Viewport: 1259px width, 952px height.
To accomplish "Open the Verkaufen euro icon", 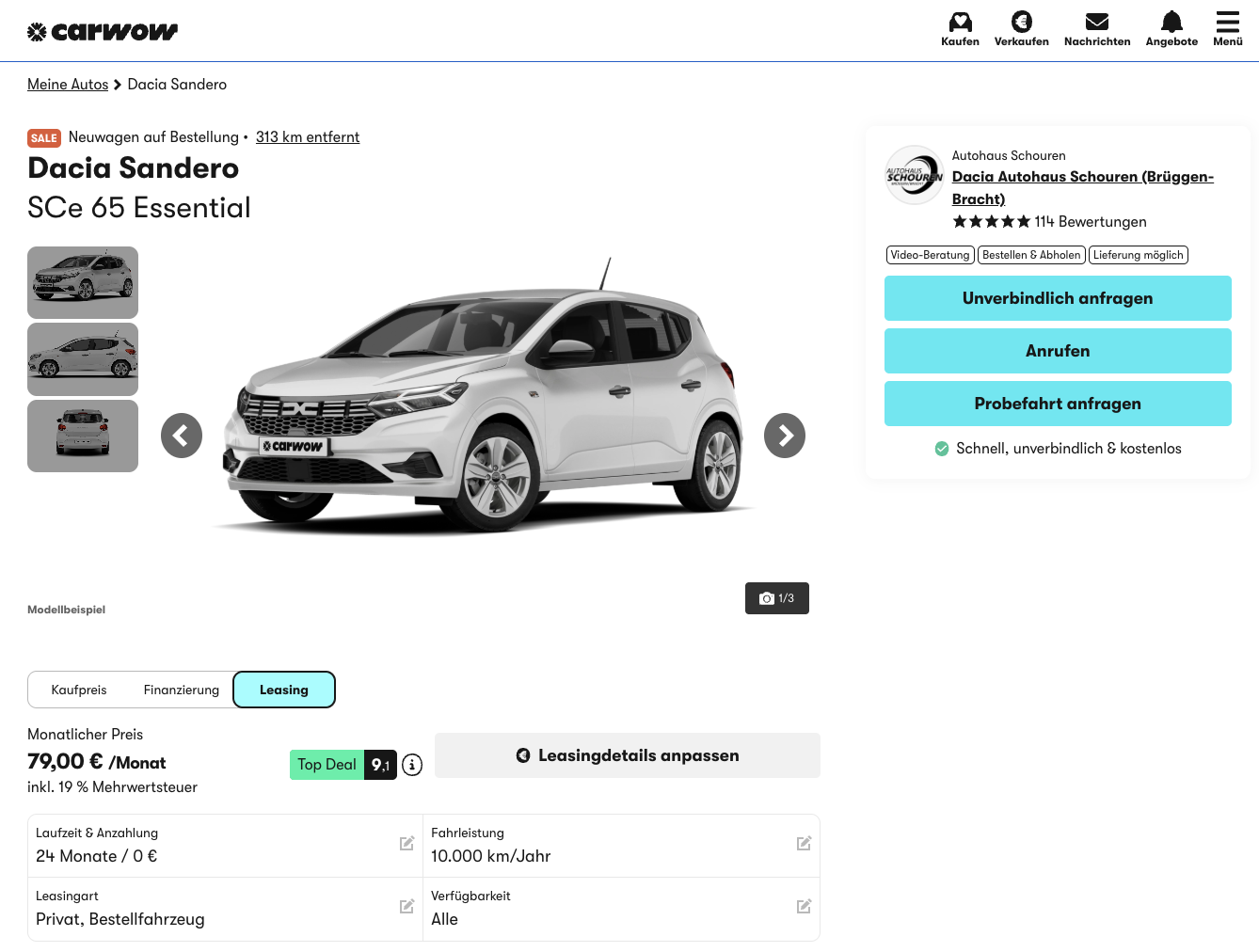I will pyautogui.click(x=1021, y=23).
